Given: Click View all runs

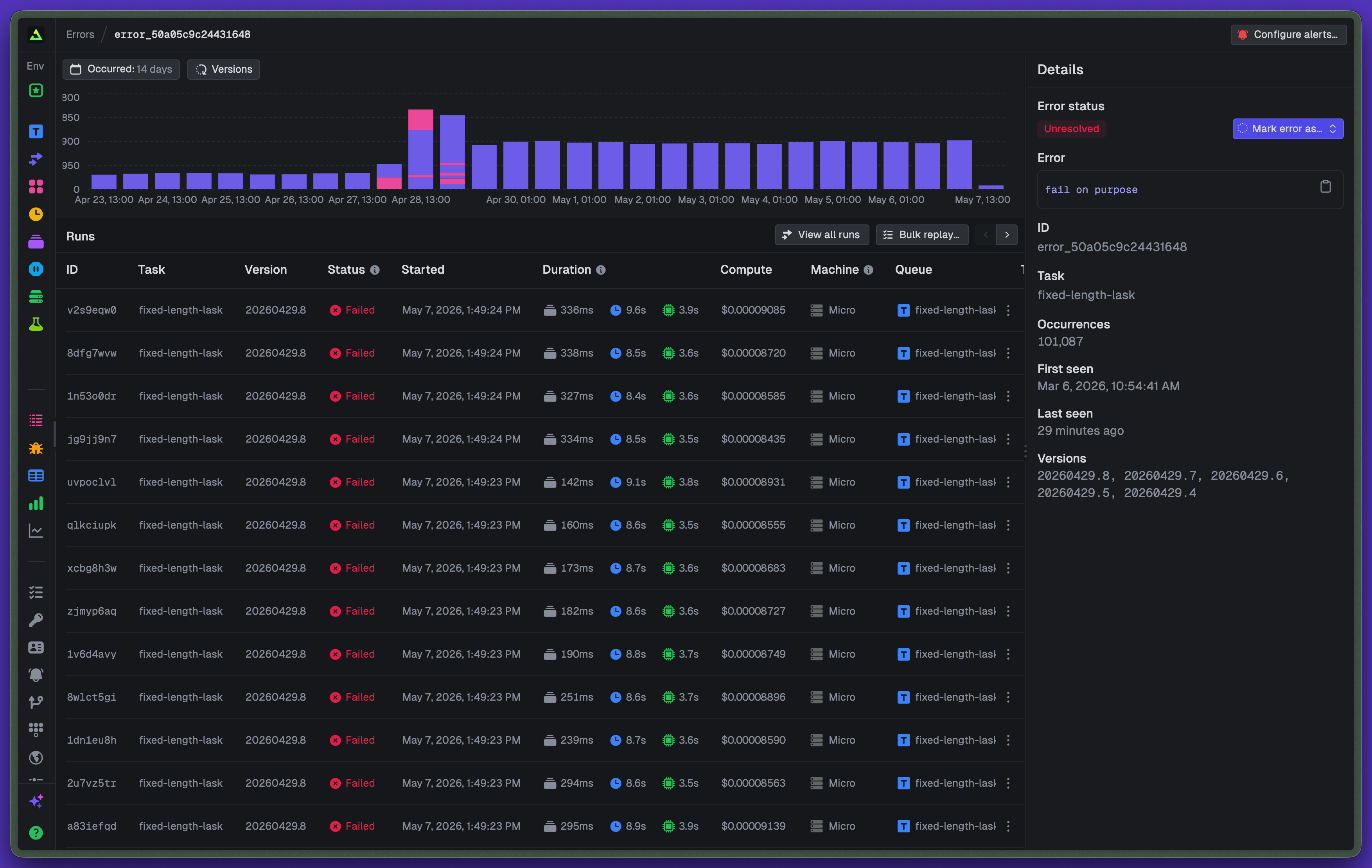Looking at the screenshot, I should pos(822,235).
